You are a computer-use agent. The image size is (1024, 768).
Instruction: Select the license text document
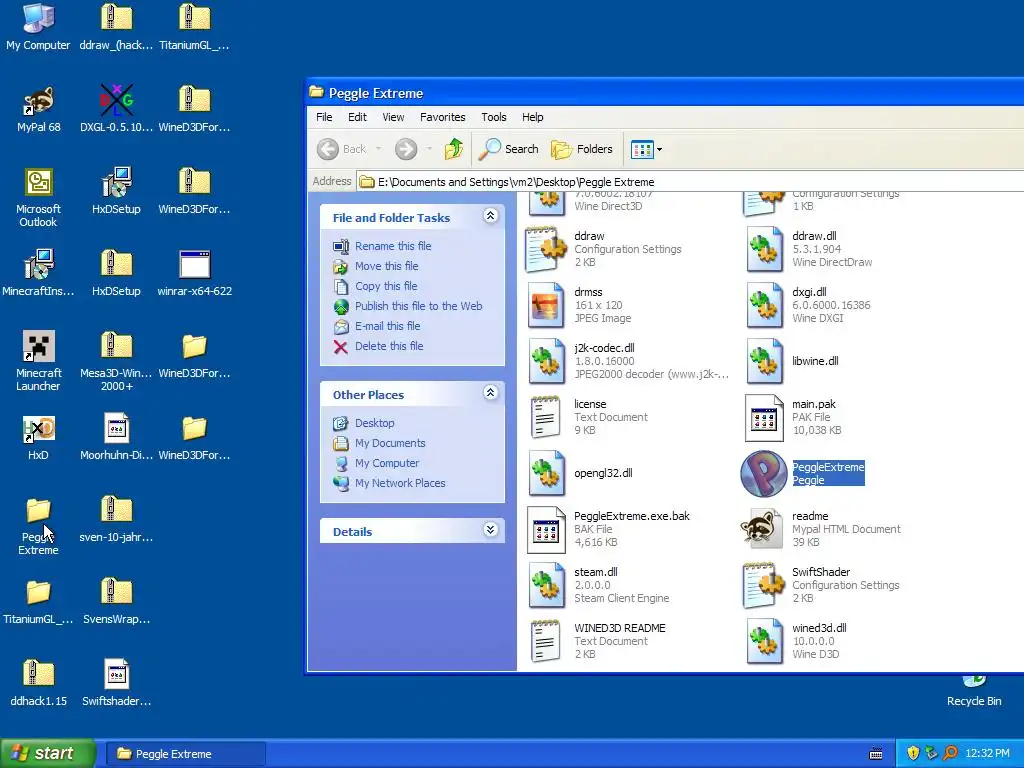tap(546, 417)
